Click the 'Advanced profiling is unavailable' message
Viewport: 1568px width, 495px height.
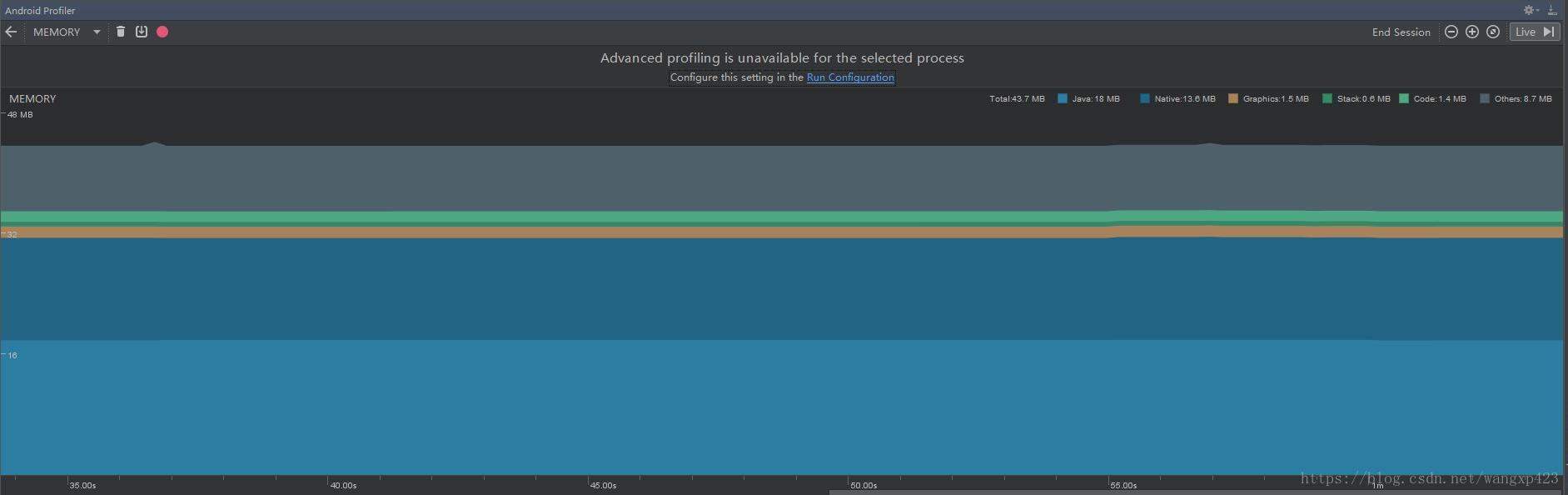(x=782, y=57)
